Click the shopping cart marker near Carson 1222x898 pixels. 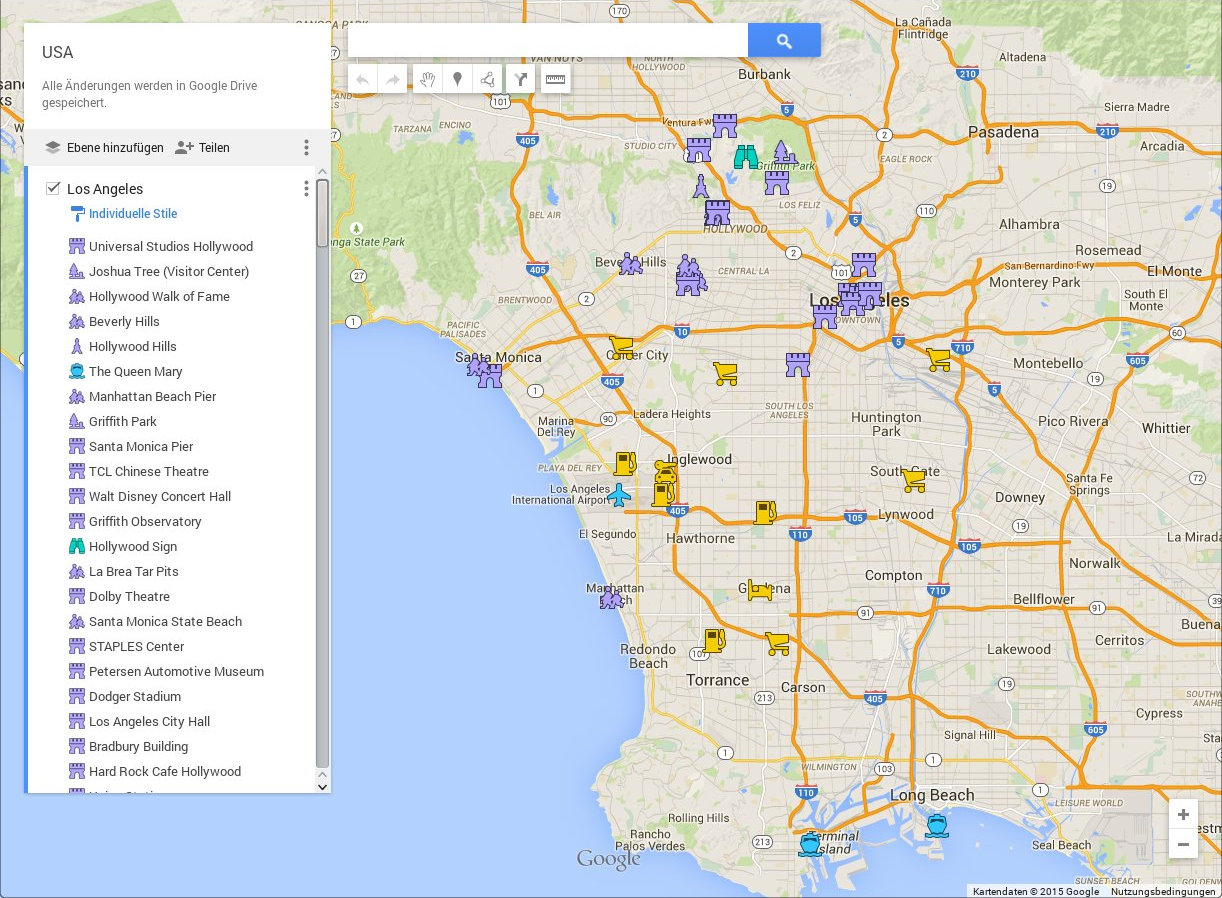click(777, 643)
